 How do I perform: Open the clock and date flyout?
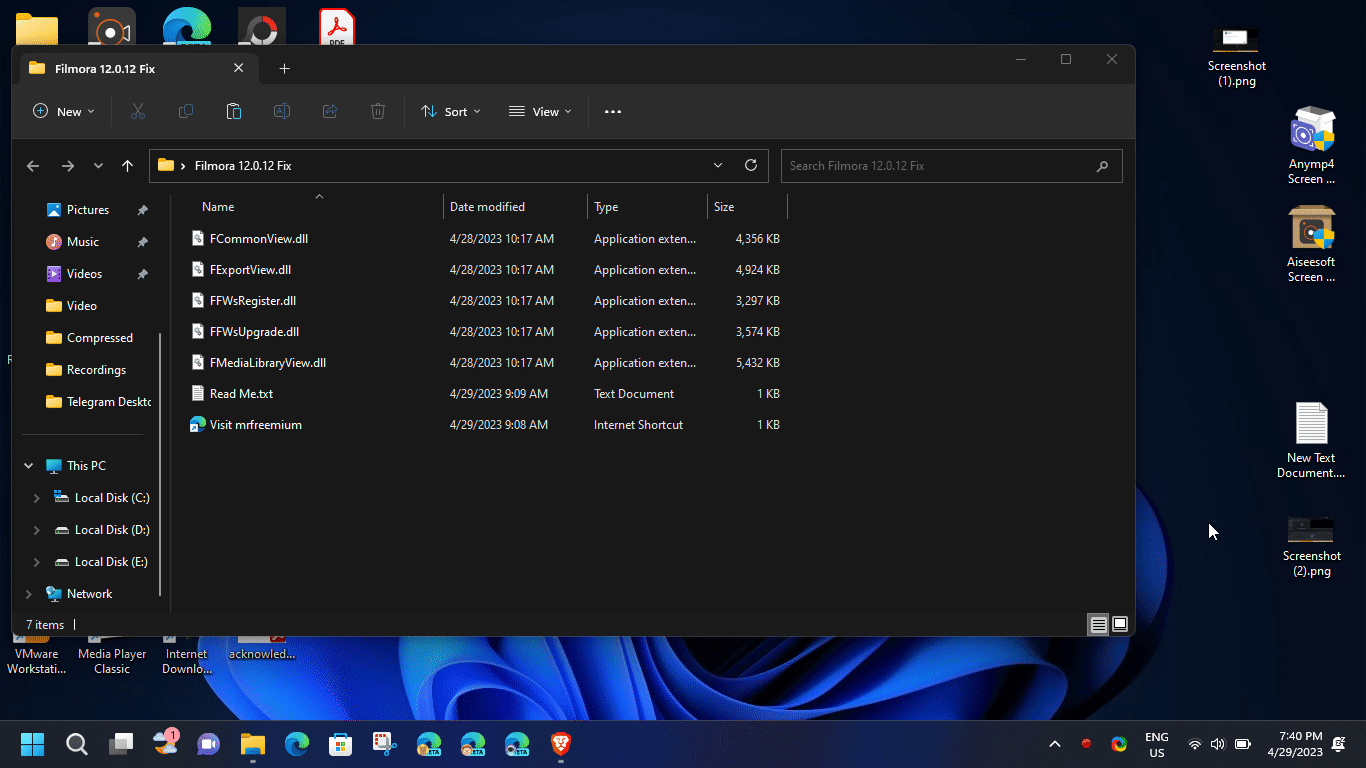click(1295, 744)
